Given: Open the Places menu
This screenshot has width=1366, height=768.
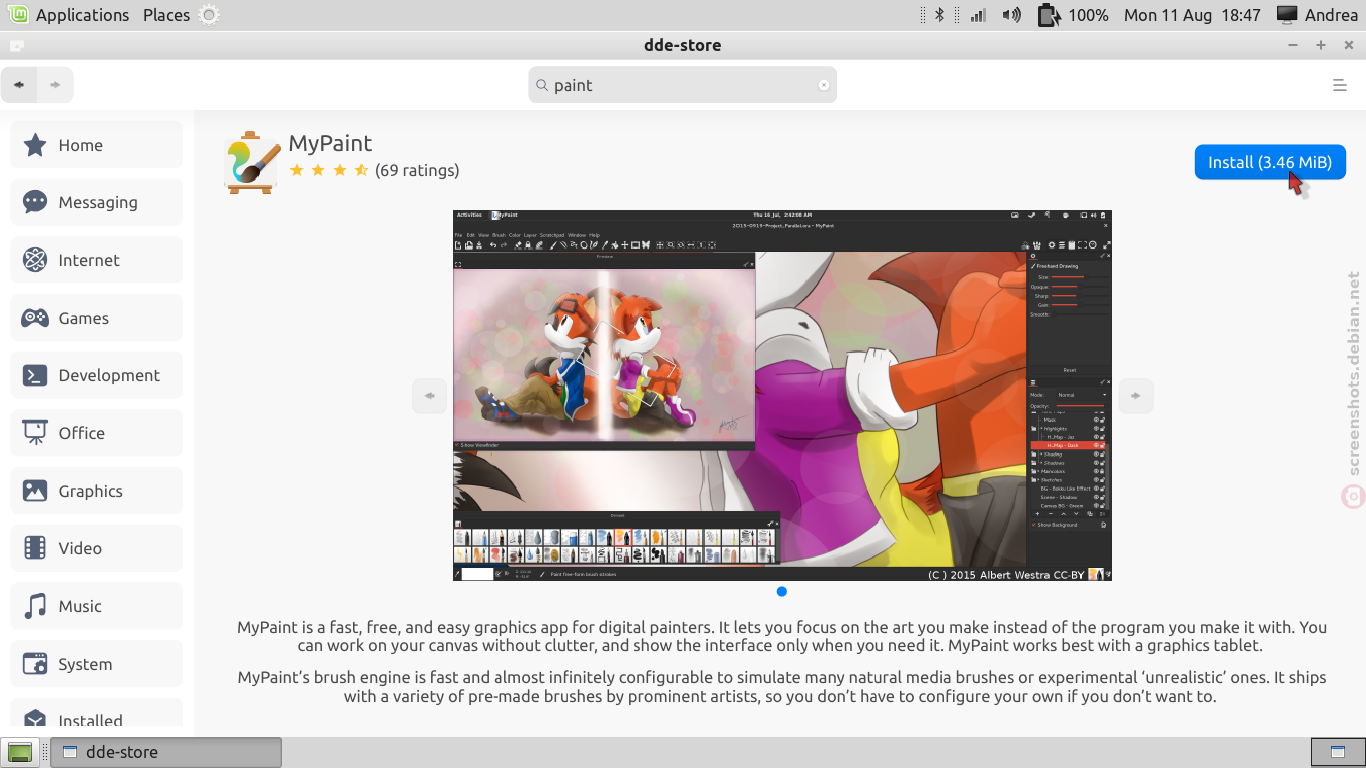Looking at the screenshot, I should (166, 15).
